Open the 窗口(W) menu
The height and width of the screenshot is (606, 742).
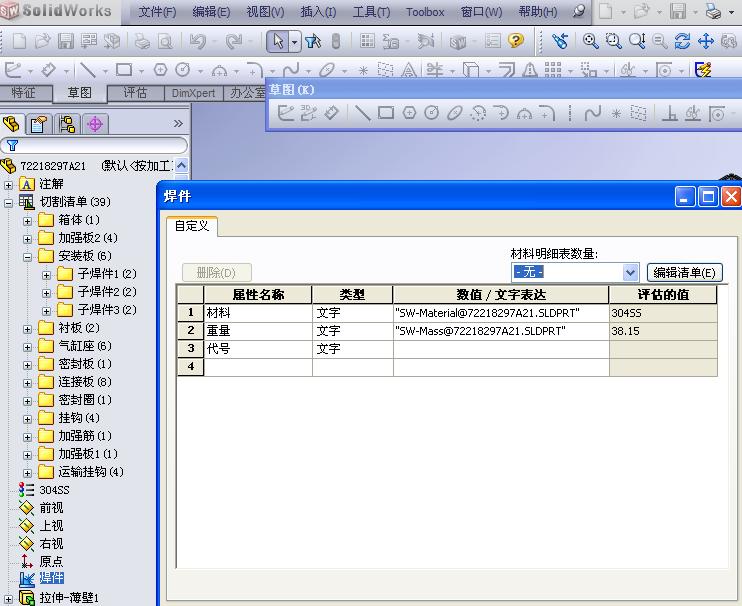(481, 12)
